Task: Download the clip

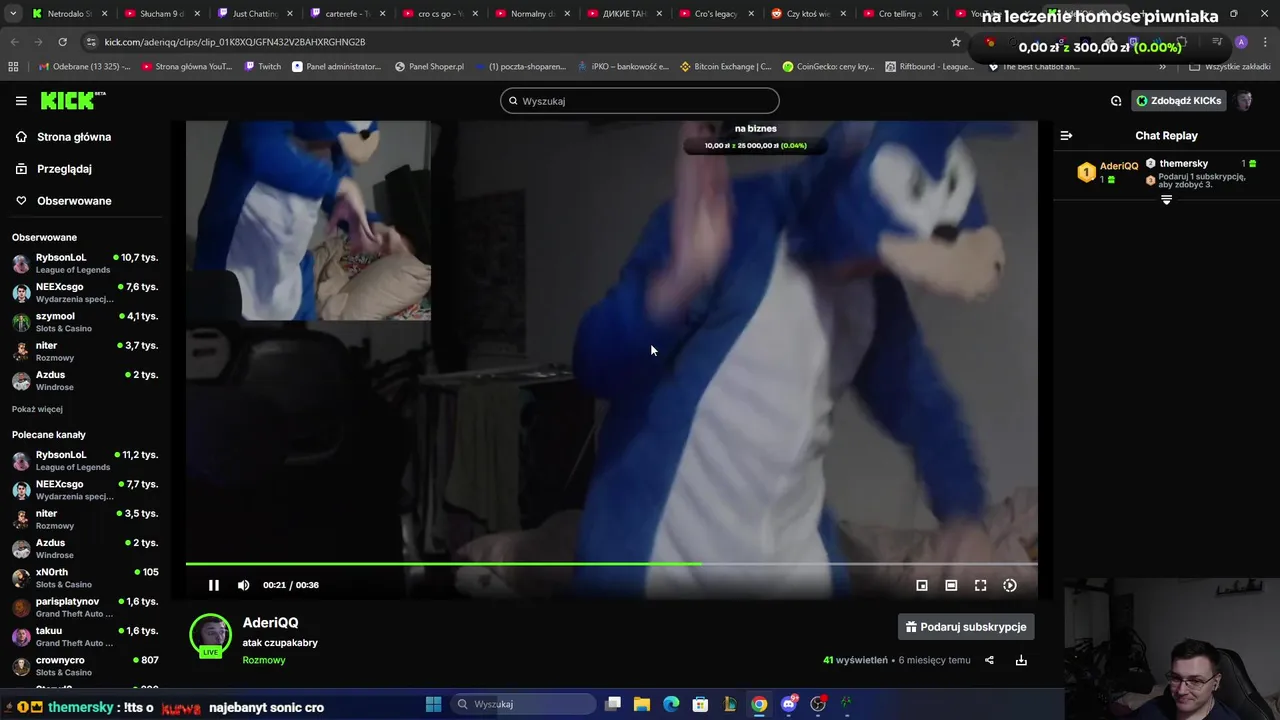Action: 1021,660
